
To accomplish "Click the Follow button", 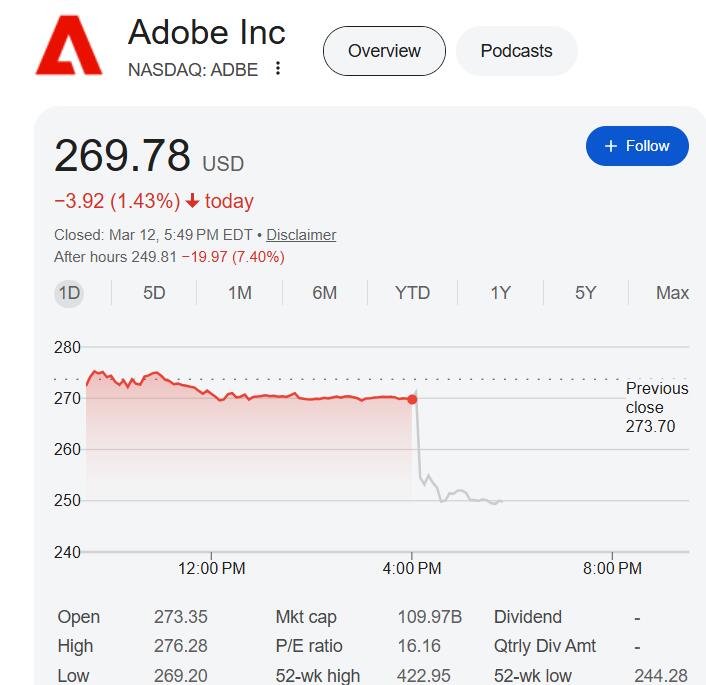I will (x=637, y=146).
